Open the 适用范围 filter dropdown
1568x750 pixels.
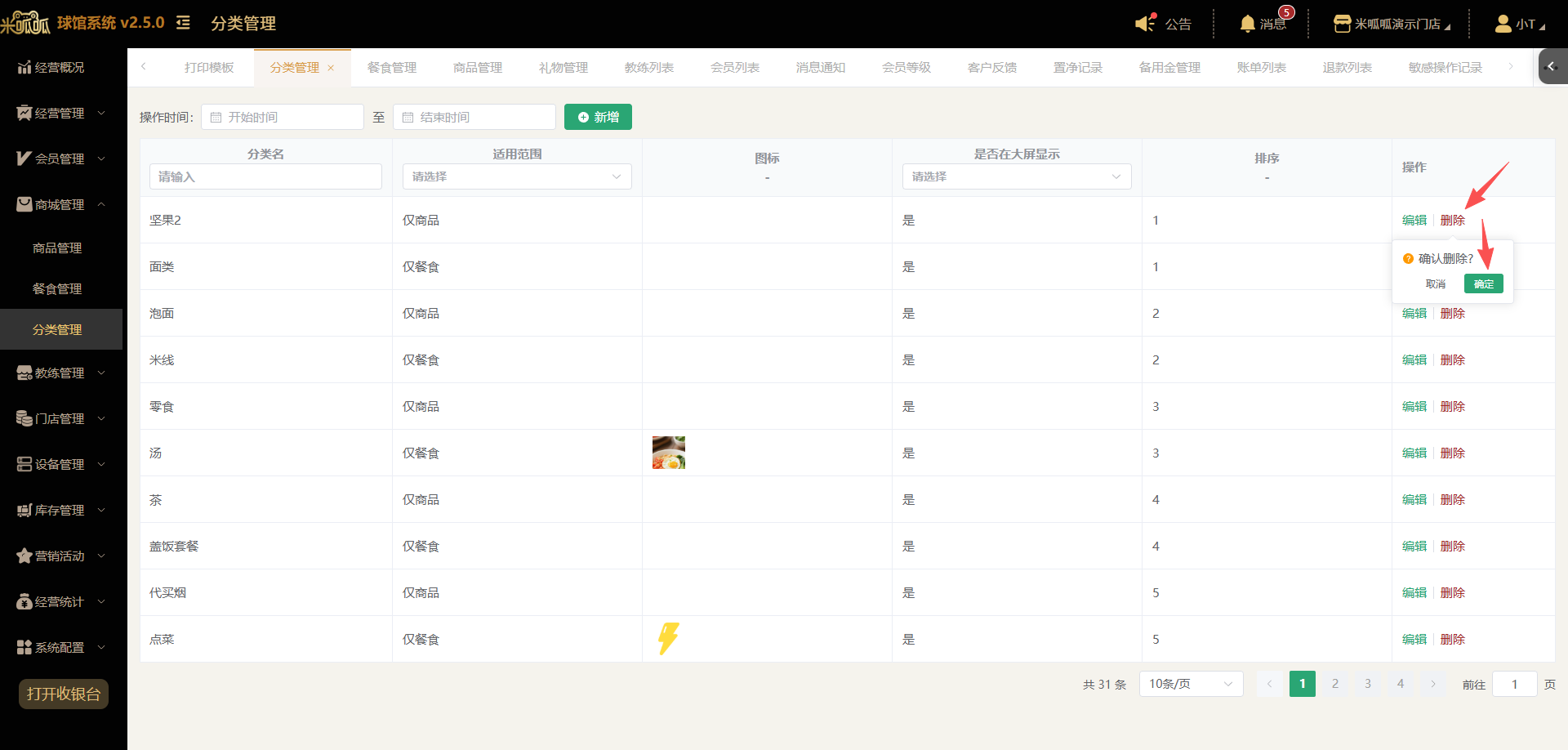[517, 176]
